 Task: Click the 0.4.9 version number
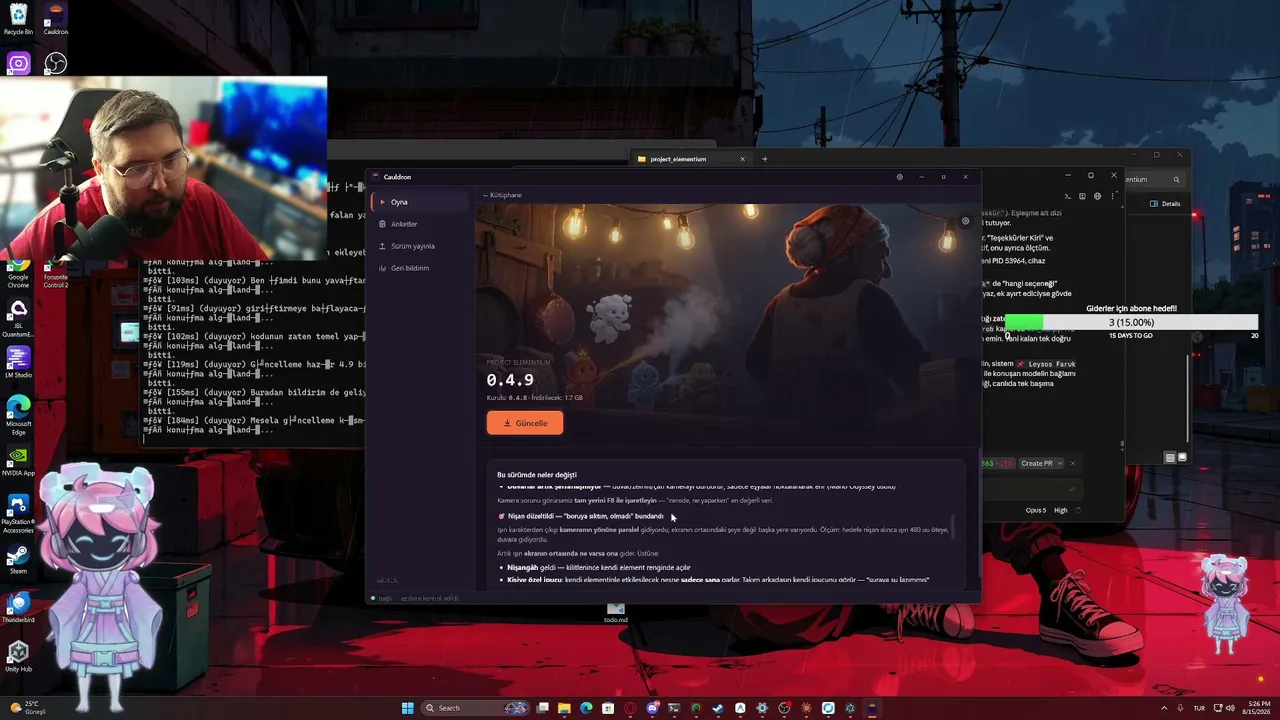click(510, 380)
